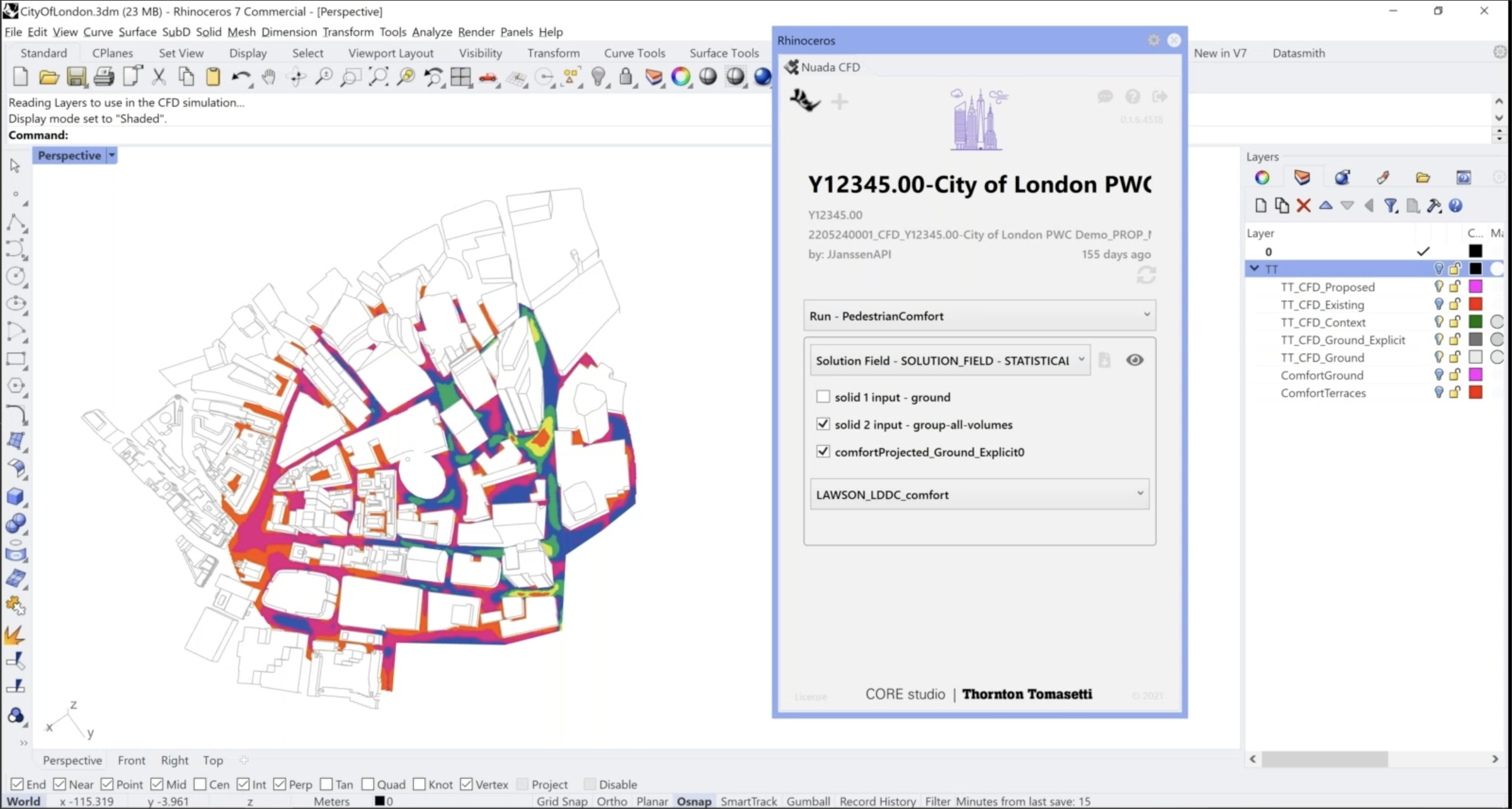Collapse the TT layer group
This screenshot has height=809, width=1512.
(x=1254, y=268)
